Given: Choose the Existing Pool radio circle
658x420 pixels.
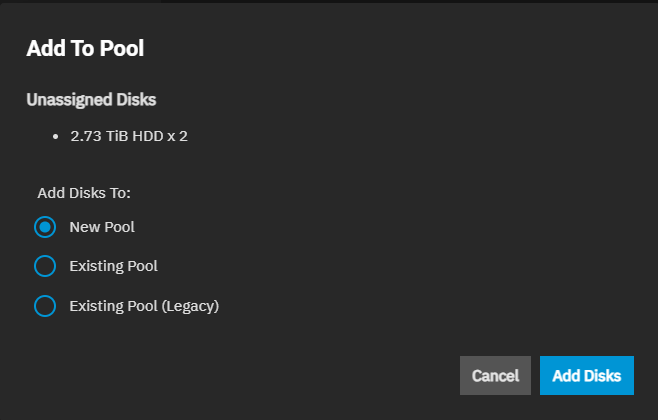Looking at the screenshot, I should (45, 266).
